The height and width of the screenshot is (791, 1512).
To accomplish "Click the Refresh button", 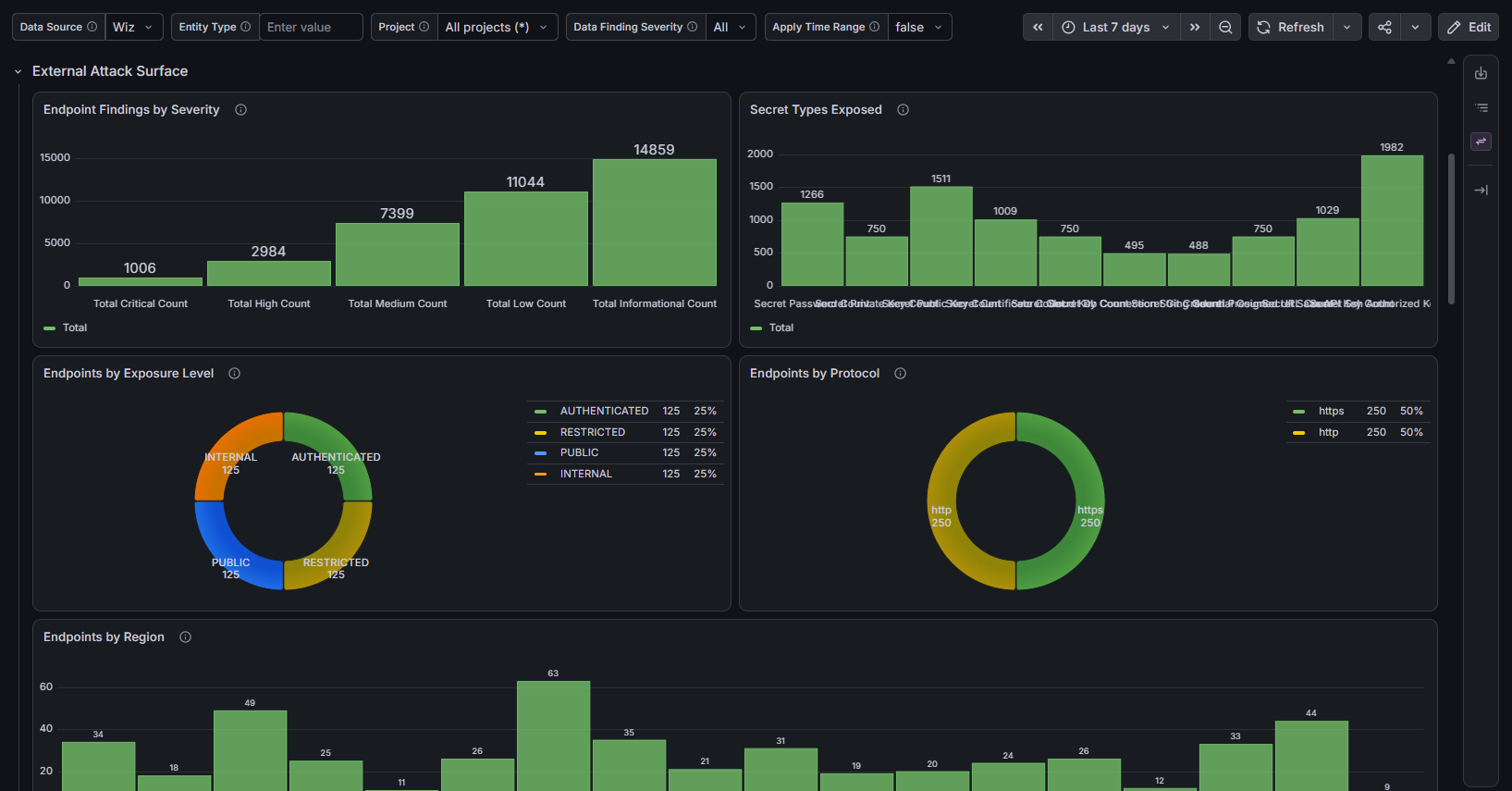I will point(1290,27).
